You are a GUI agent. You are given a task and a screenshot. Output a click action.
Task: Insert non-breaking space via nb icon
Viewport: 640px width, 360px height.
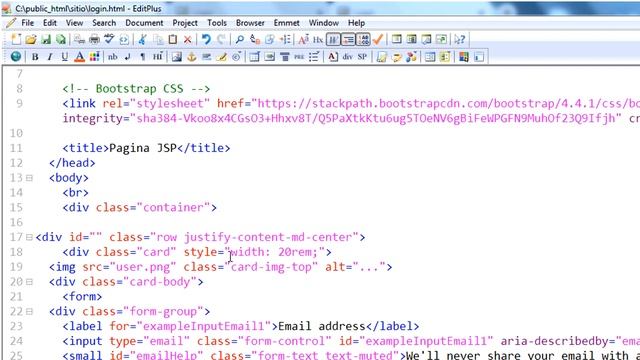[113, 57]
